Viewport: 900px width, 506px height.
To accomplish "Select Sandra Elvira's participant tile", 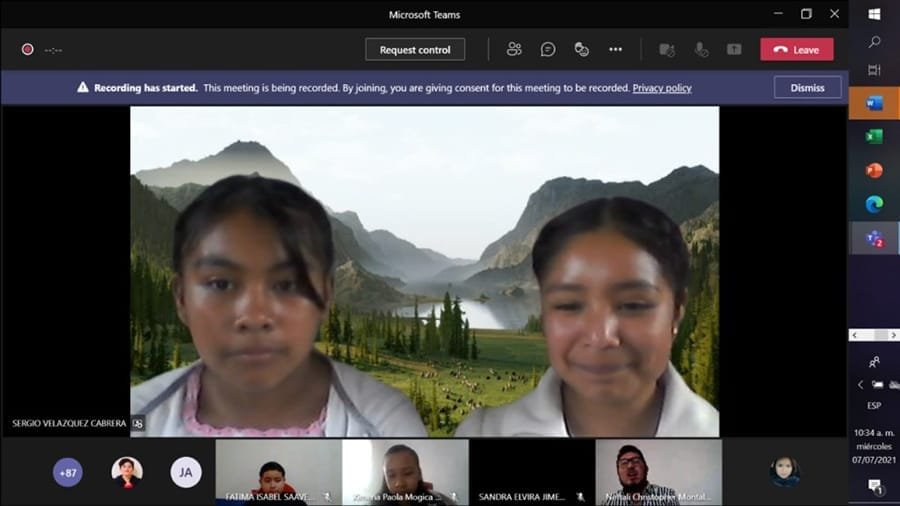I will 532,472.
